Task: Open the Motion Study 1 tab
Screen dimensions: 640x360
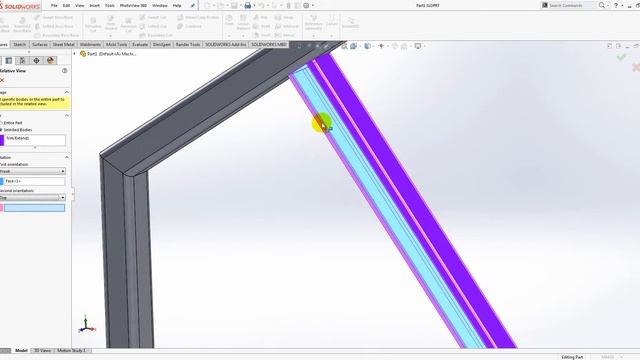Action: 72,351
